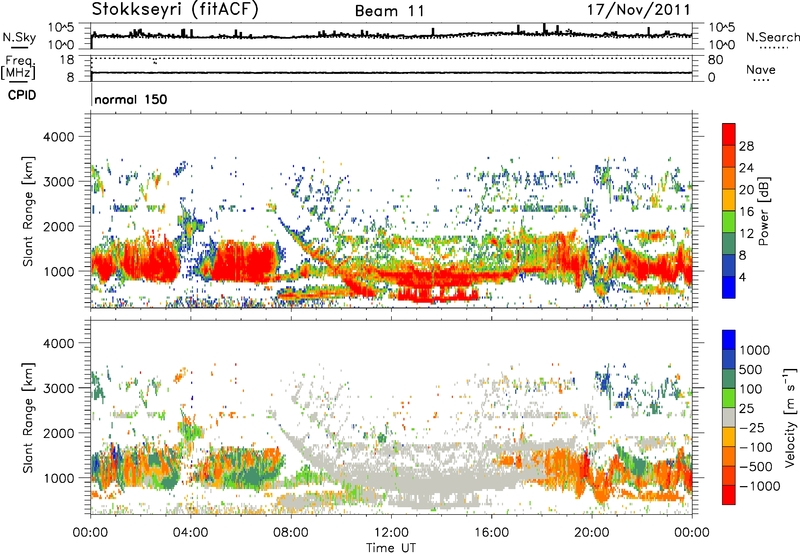This screenshot has width=800, height=554.
Task: Click the '80' Nave axis value
Action: pyautogui.click(x=715, y=60)
